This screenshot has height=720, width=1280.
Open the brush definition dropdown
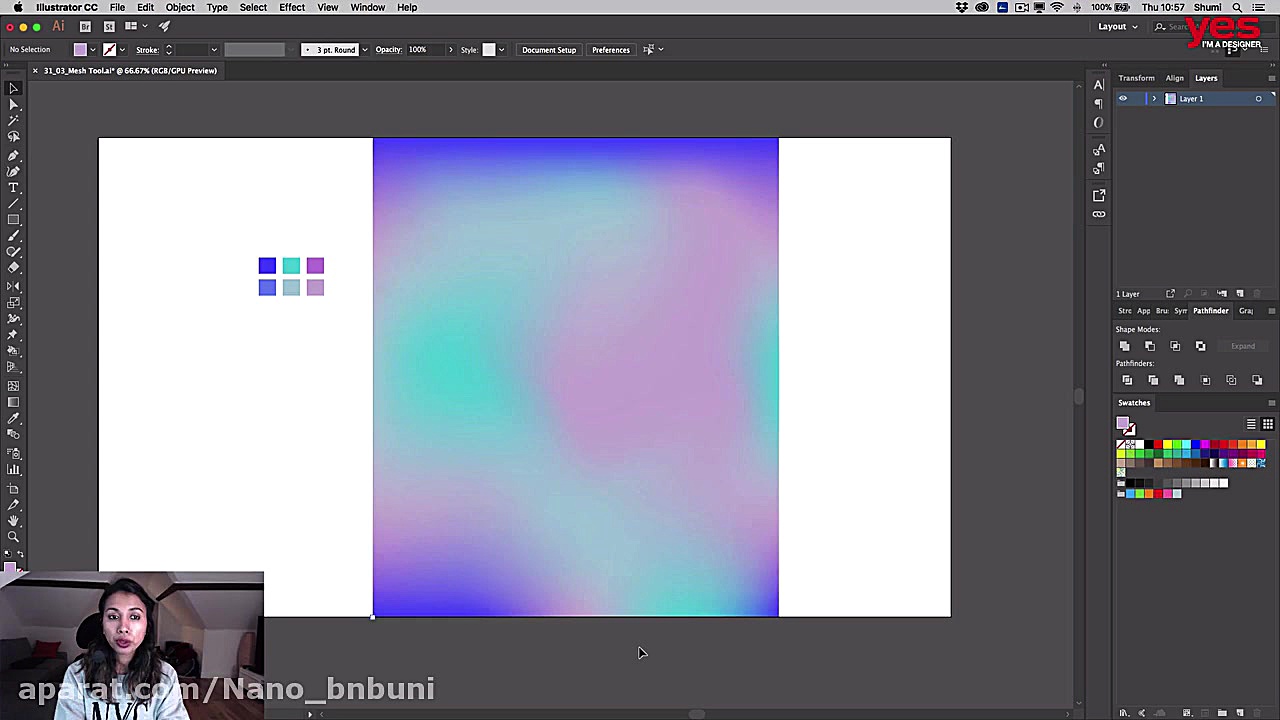pyautogui.click(x=364, y=49)
